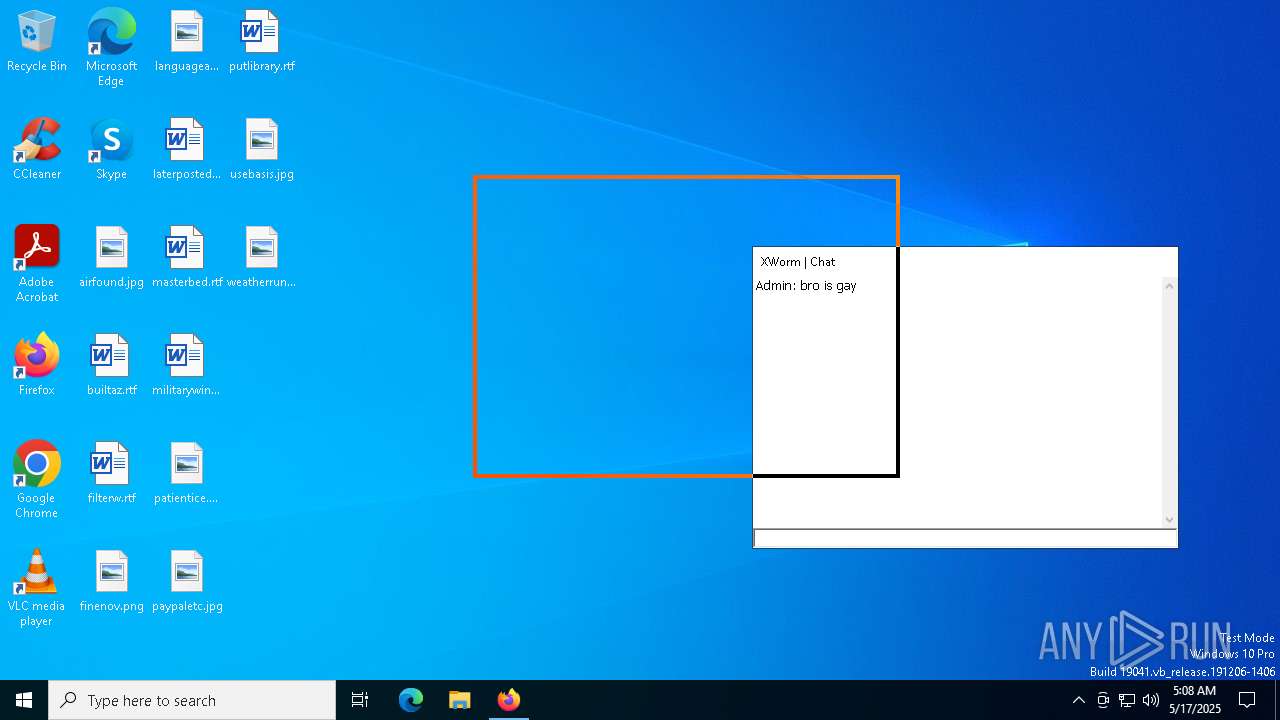The width and height of the screenshot is (1280, 720).
Task: Open the Windows Start menu
Action: click(24, 700)
